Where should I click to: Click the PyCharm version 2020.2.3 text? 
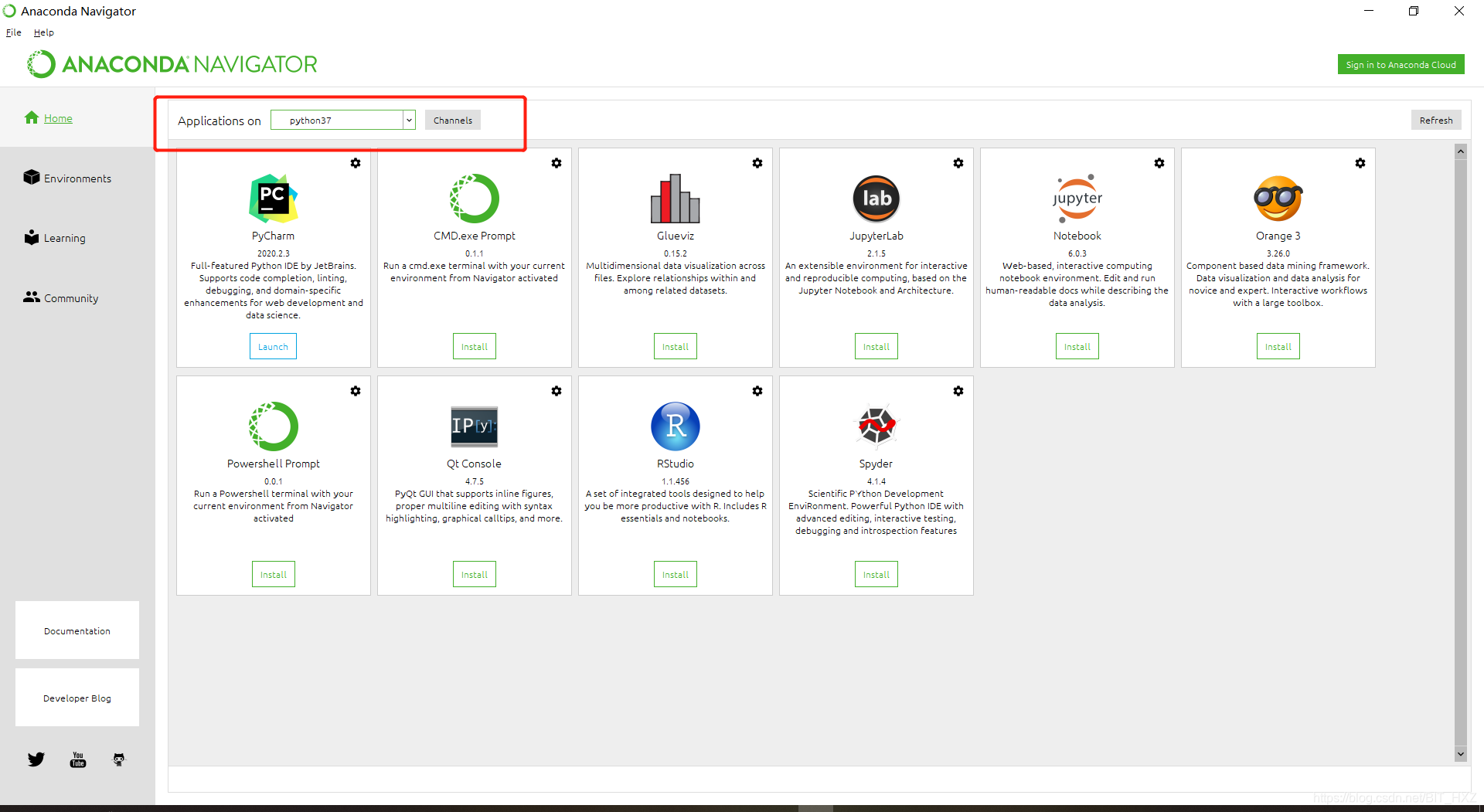(274, 253)
